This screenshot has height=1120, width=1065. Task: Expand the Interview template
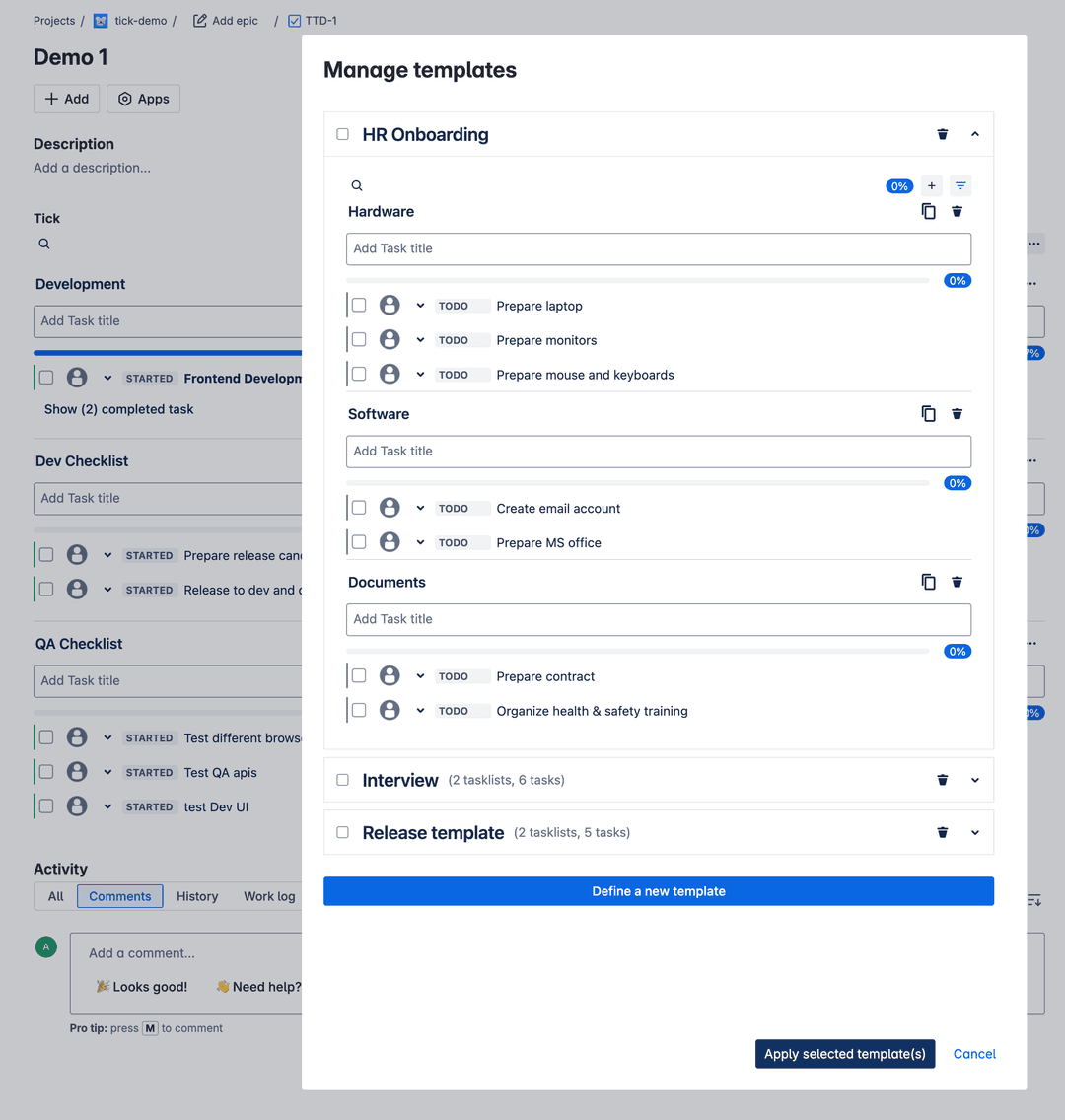975,780
